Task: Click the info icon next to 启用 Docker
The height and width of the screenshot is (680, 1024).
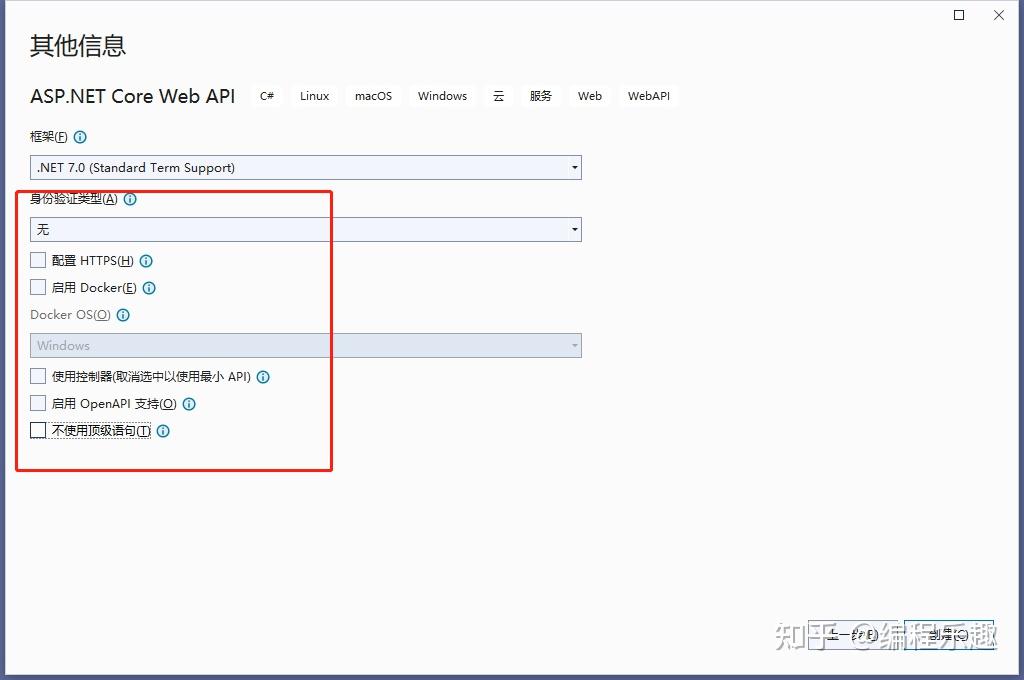Action: pos(149,287)
